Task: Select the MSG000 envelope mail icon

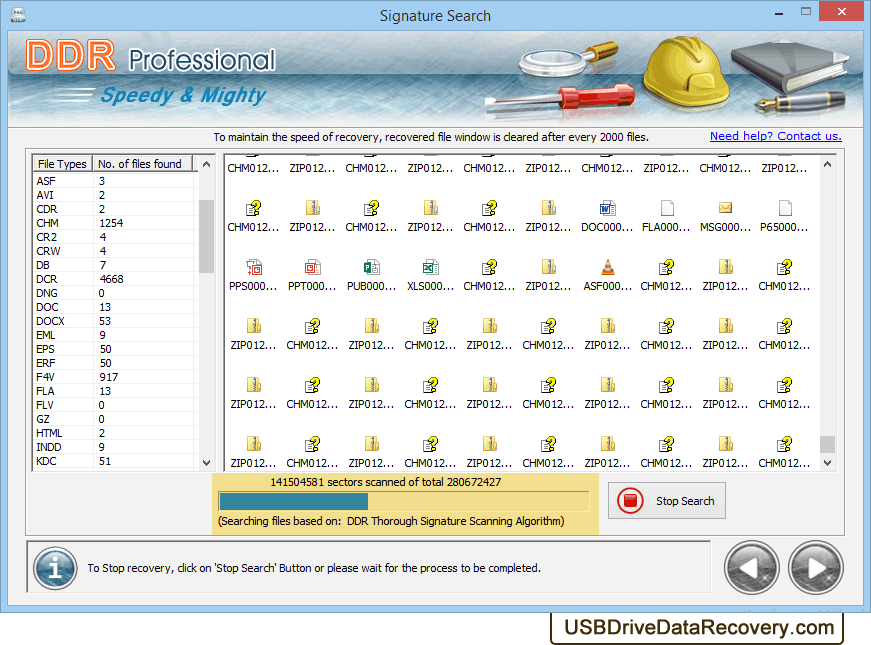Action: [725, 208]
